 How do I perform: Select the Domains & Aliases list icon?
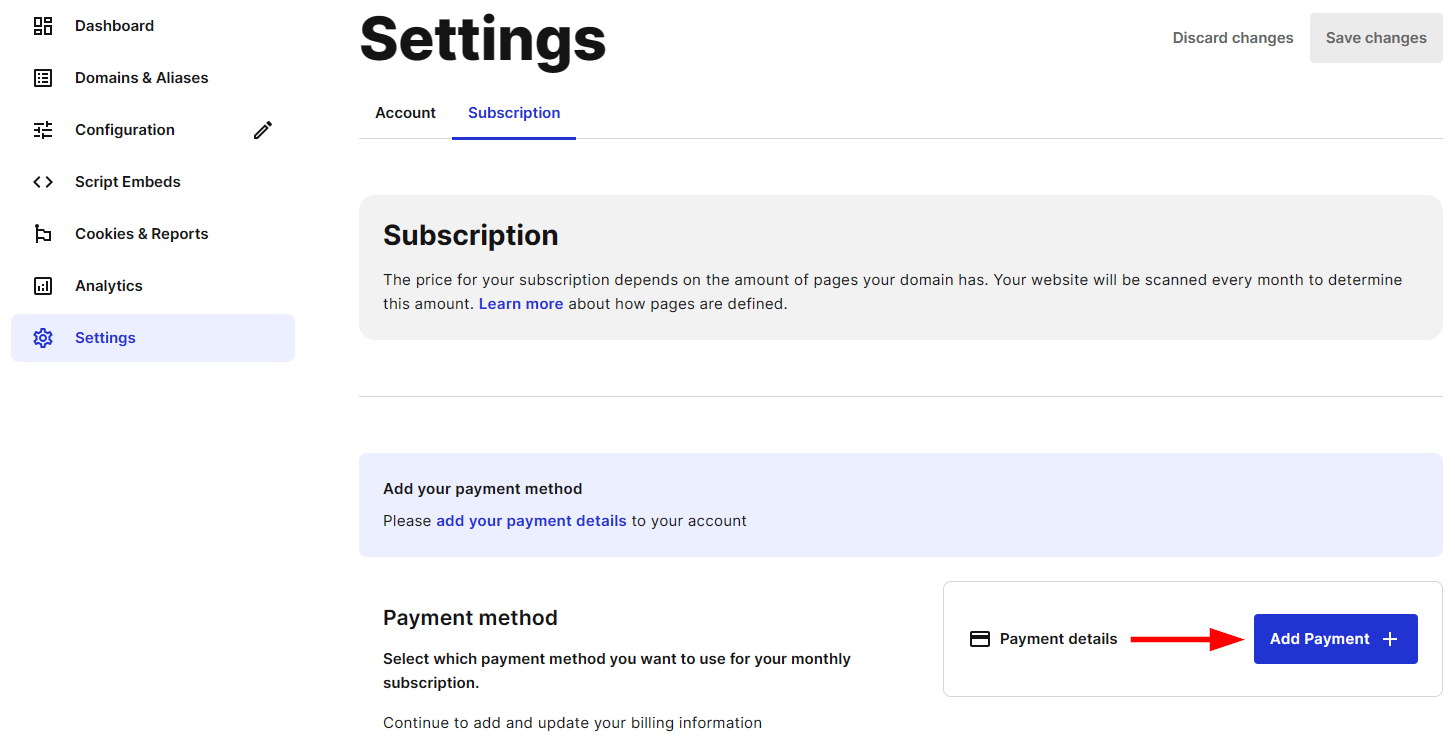click(x=42, y=77)
